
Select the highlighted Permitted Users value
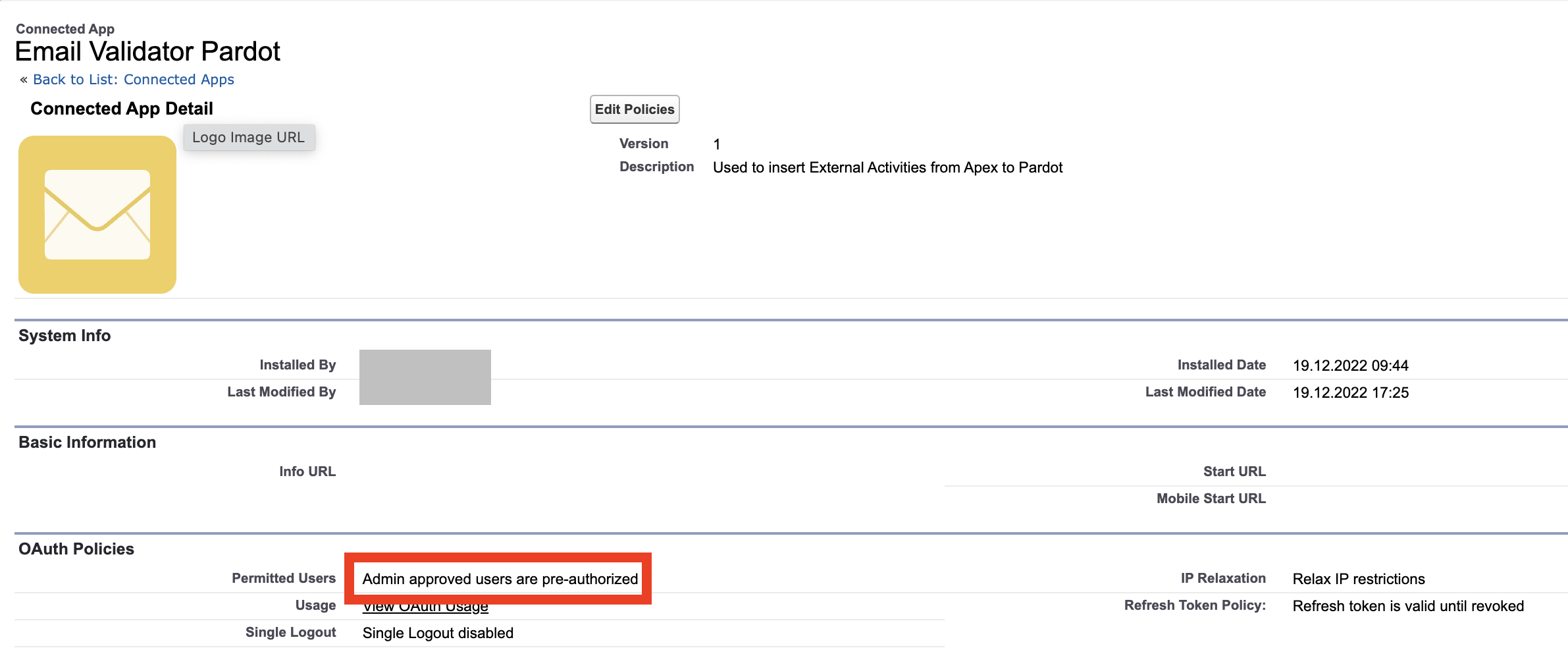click(x=500, y=580)
